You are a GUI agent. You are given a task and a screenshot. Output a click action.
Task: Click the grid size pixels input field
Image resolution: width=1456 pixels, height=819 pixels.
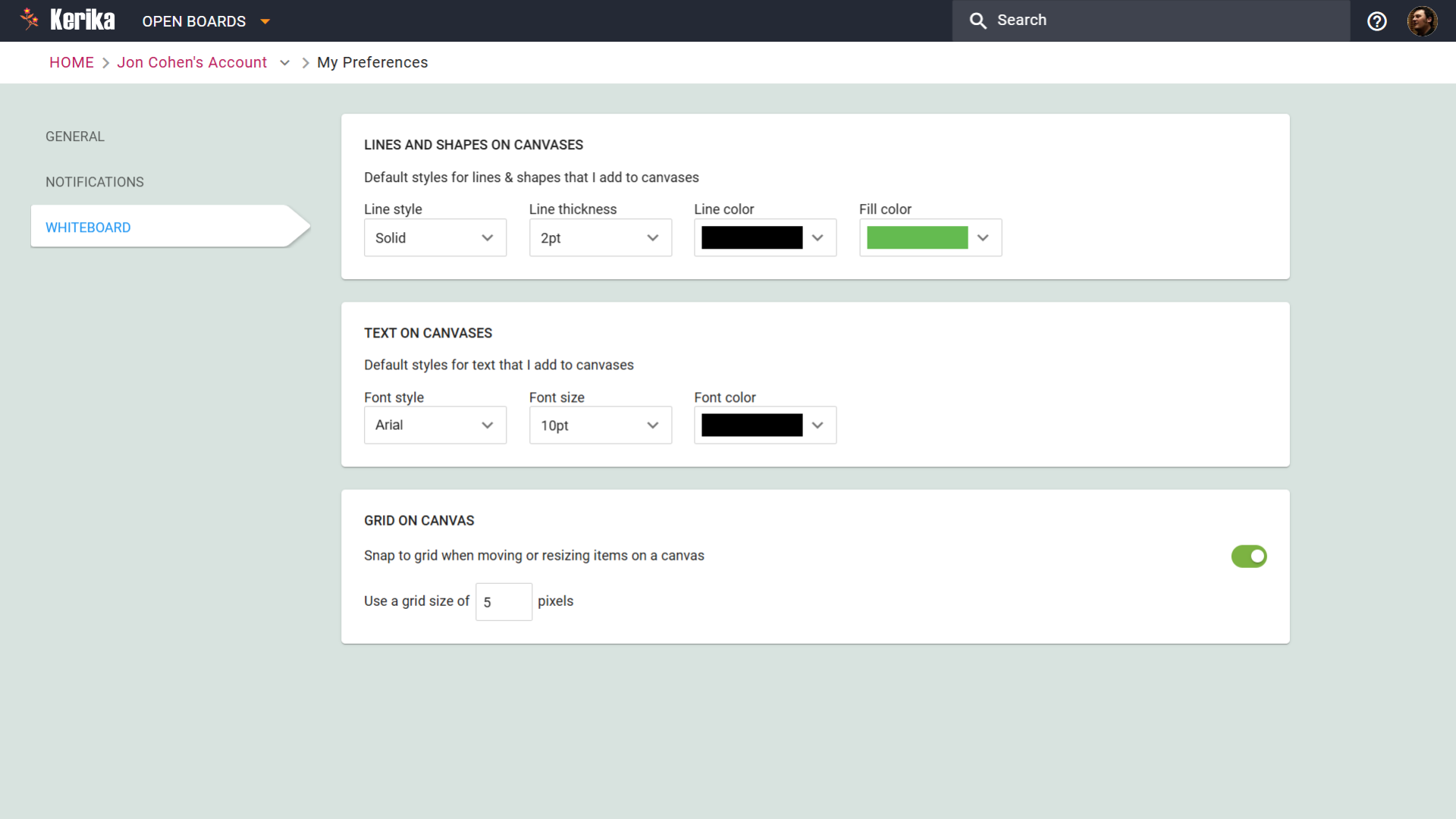click(x=504, y=602)
